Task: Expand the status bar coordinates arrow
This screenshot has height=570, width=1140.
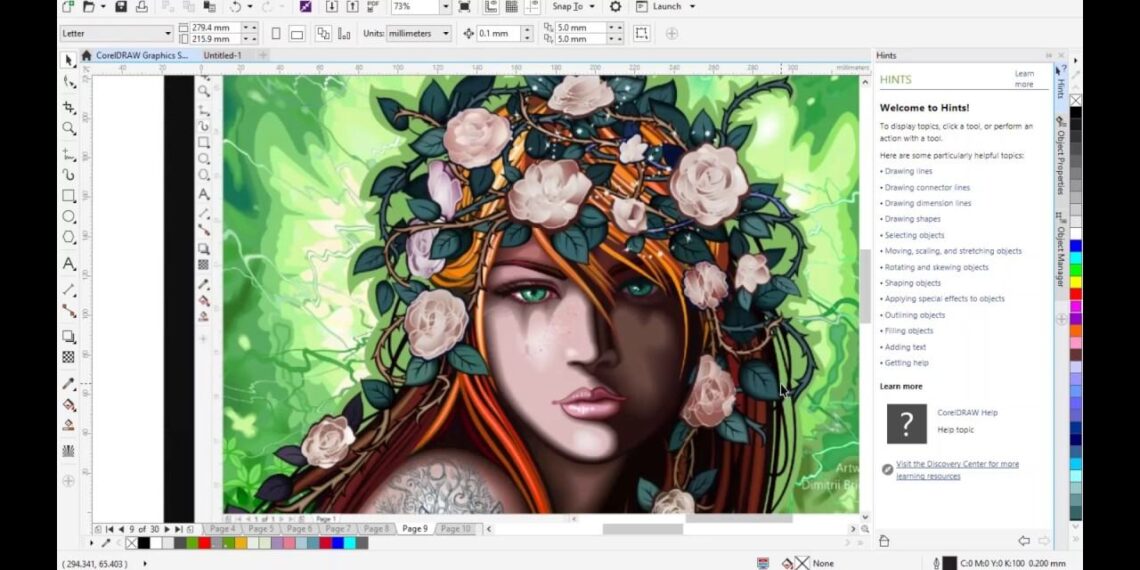Action: (x=145, y=563)
